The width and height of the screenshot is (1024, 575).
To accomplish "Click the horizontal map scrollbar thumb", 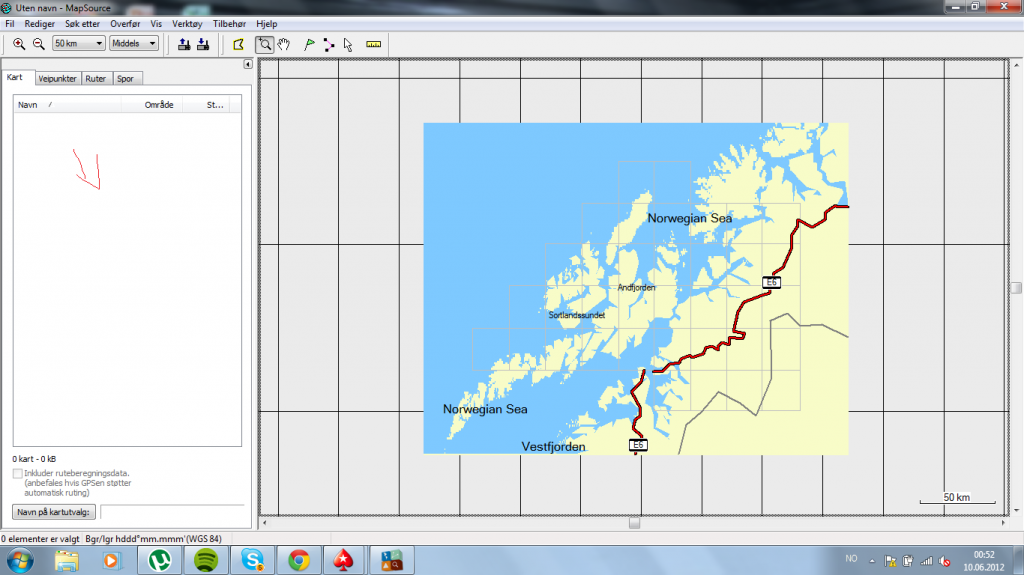I will point(634,523).
